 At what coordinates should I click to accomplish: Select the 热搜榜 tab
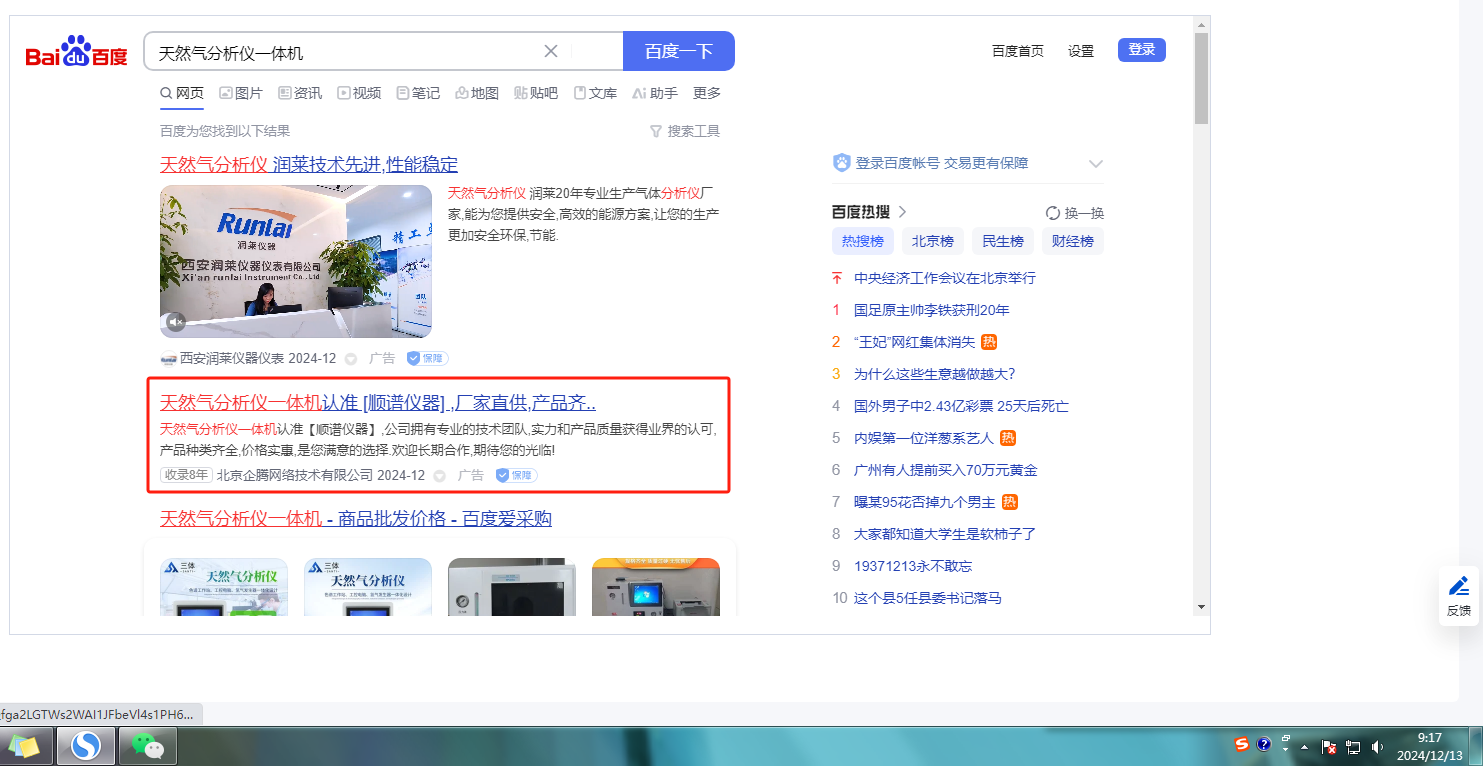[x=863, y=241]
